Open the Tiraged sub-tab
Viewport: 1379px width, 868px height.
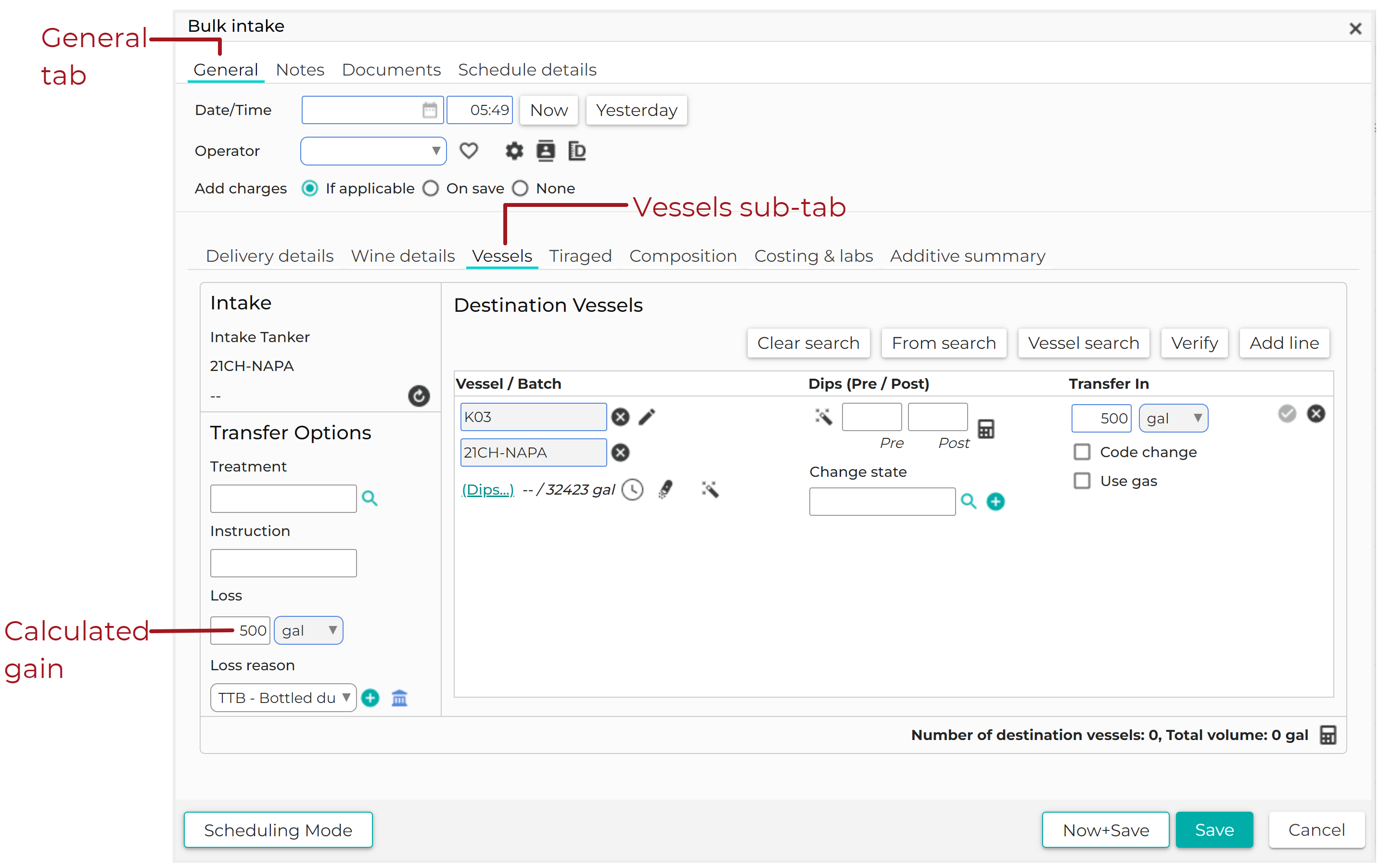(x=581, y=256)
